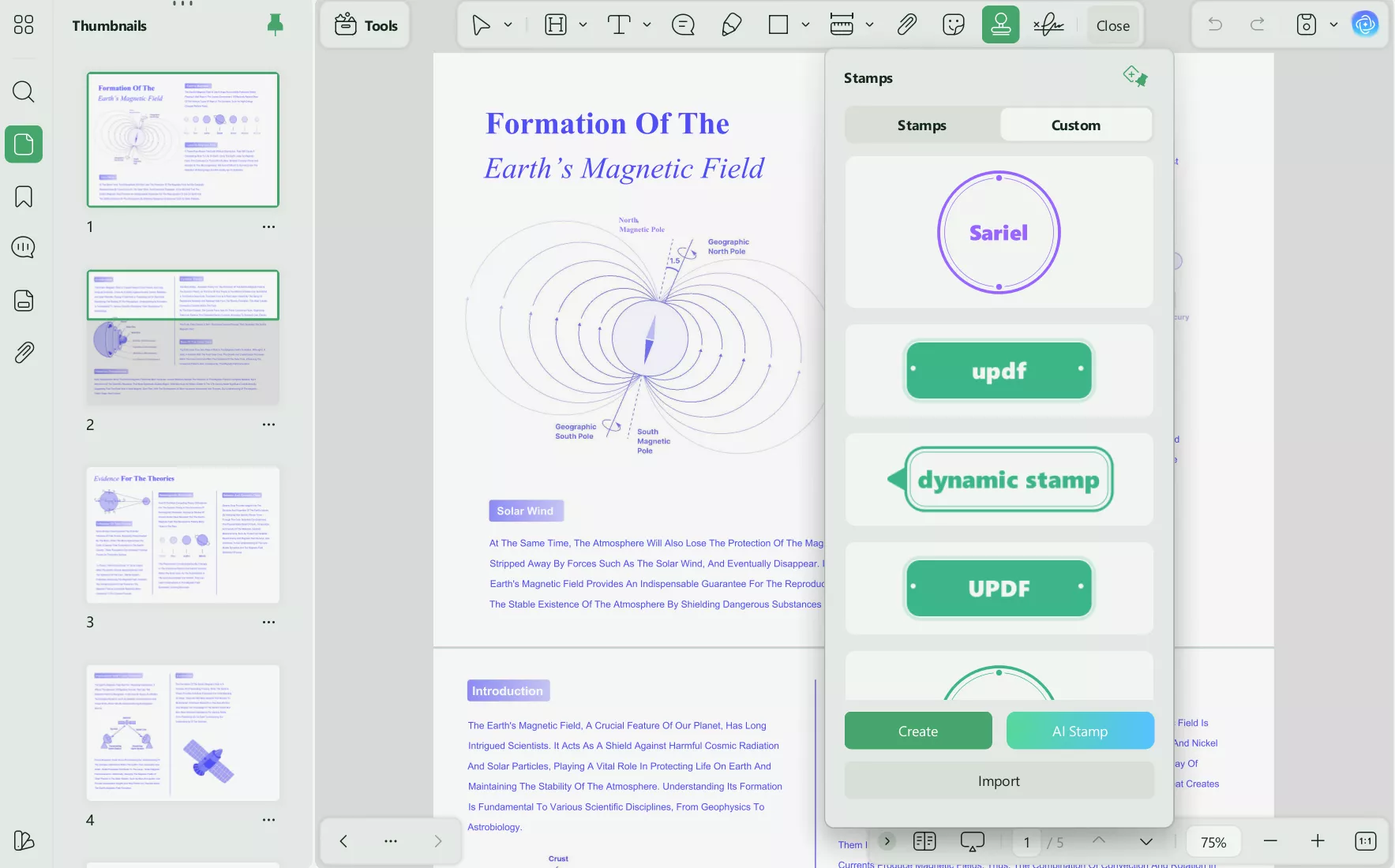Switch to the Stamps tab
Screen dimensions: 1395x868
pos(921,125)
